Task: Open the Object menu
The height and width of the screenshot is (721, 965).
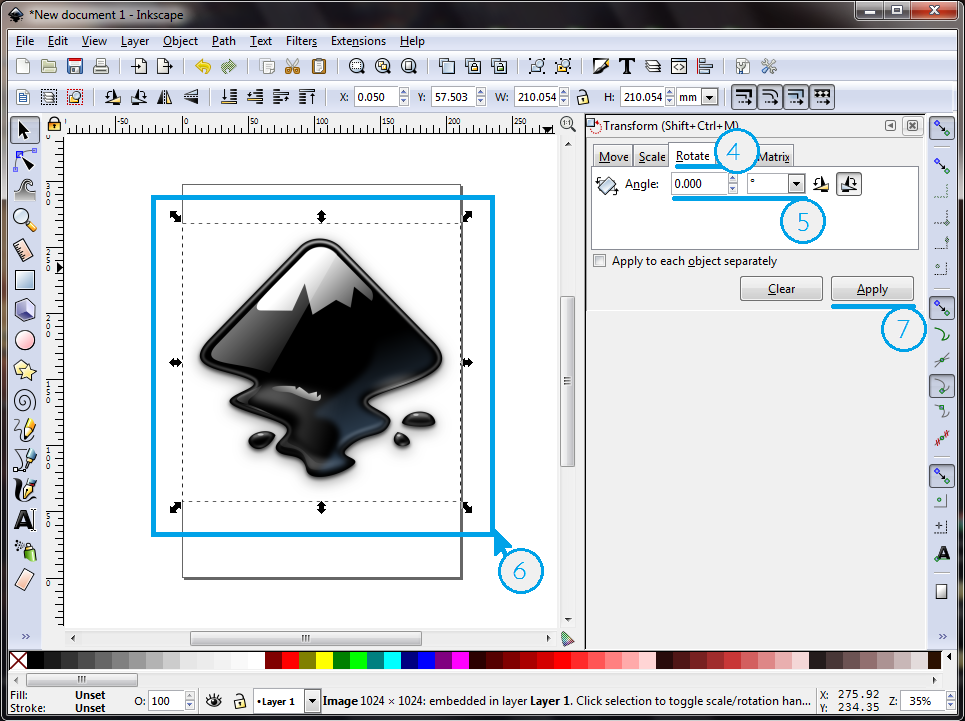Action: pos(180,41)
